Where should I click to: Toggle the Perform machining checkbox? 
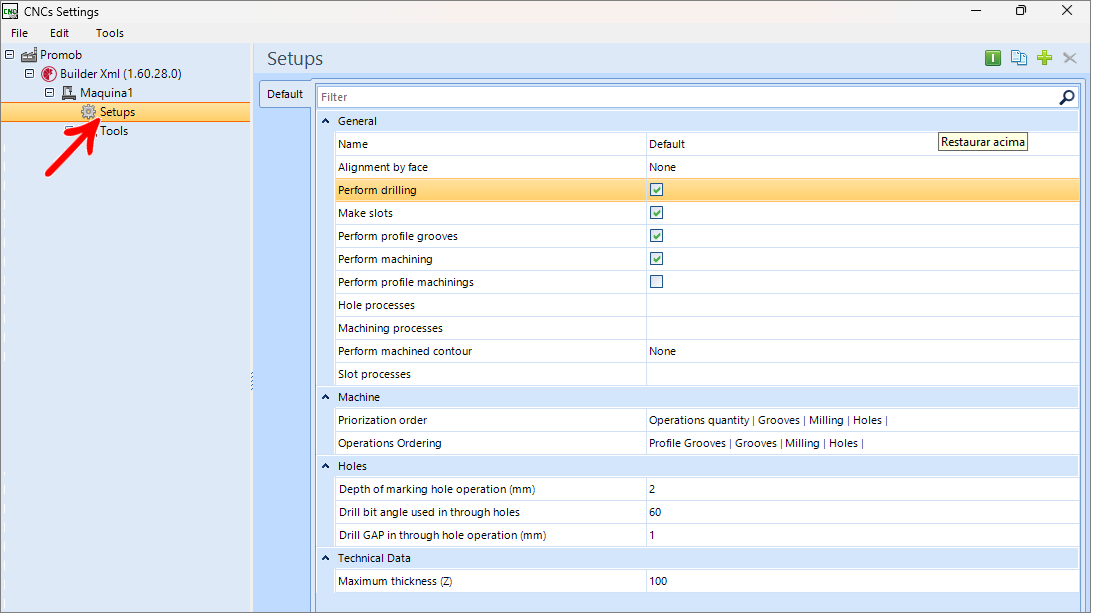656,259
